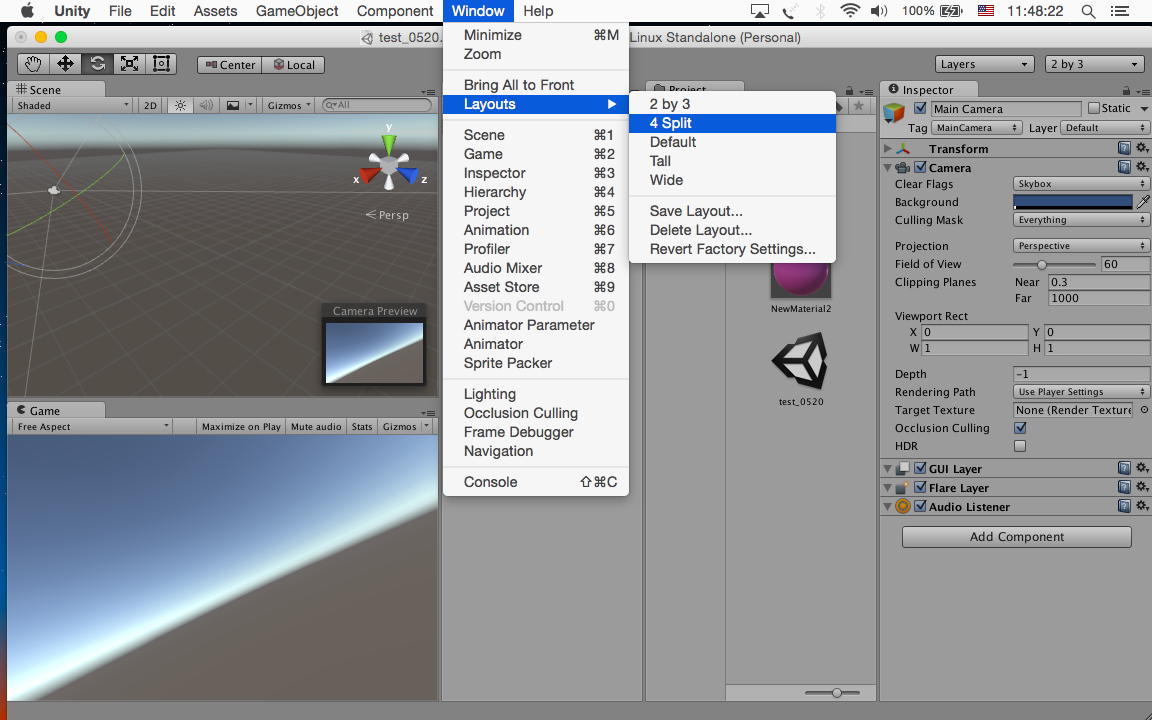This screenshot has width=1152, height=720.
Task: Click the Background color swatch
Action: (x=1073, y=201)
